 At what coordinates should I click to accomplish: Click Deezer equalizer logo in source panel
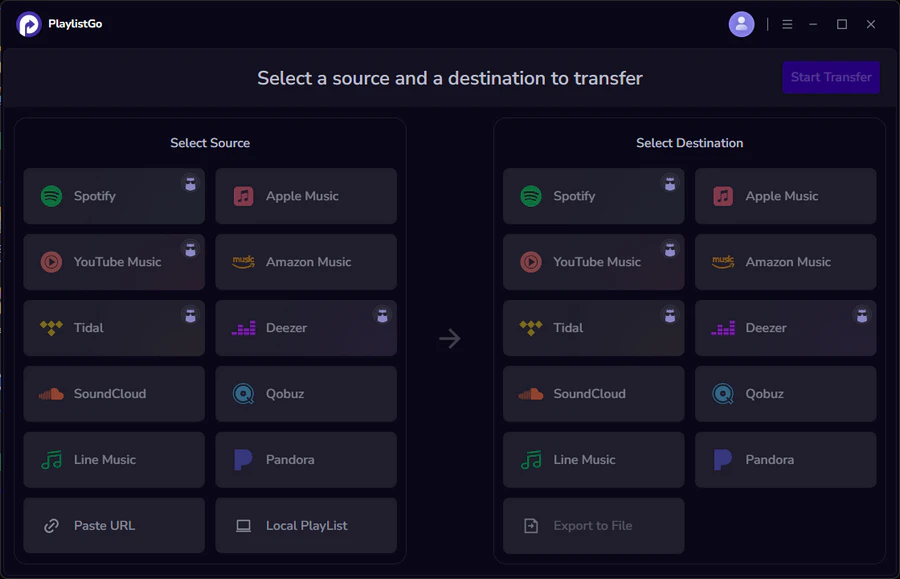[243, 328]
